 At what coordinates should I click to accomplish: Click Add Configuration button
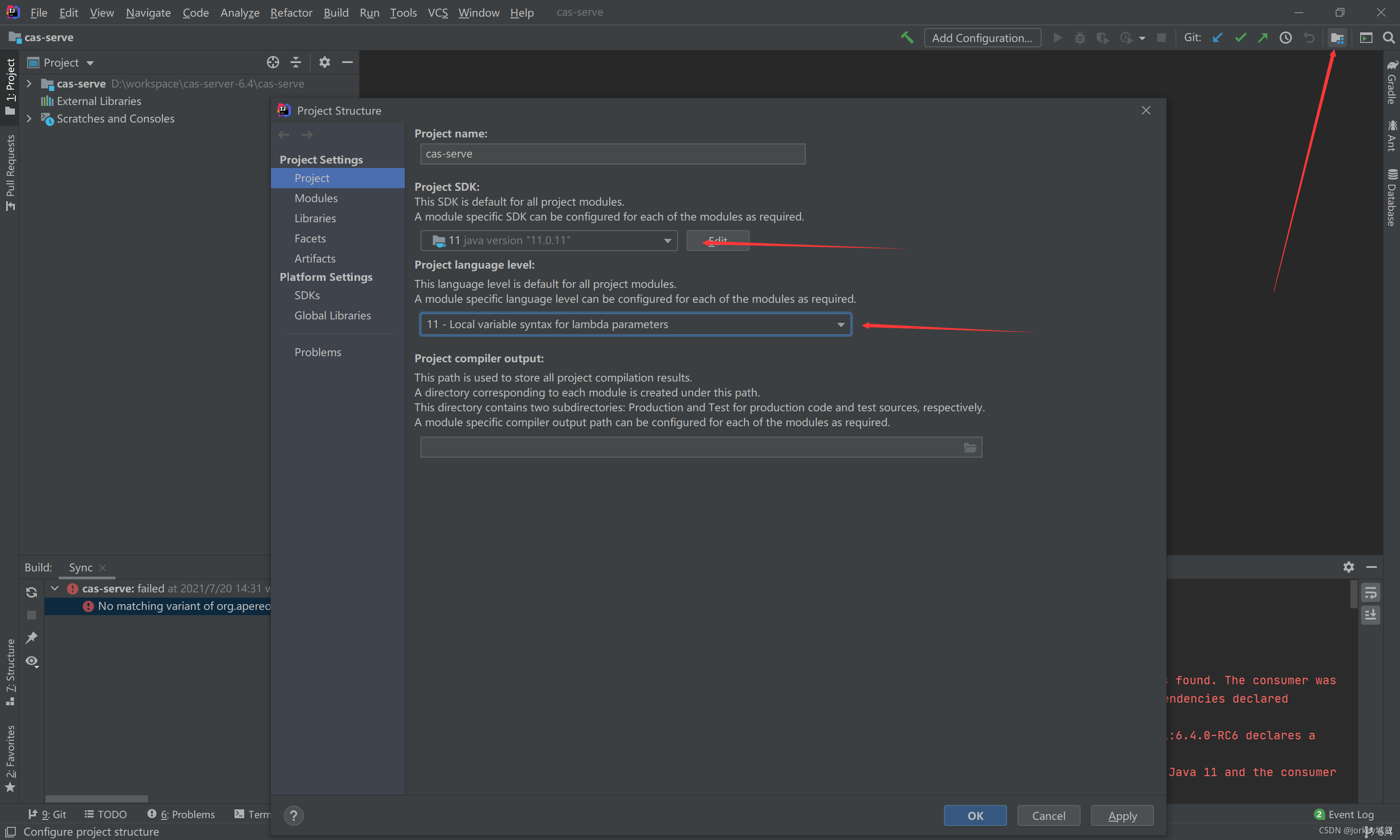(x=982, y=38)
